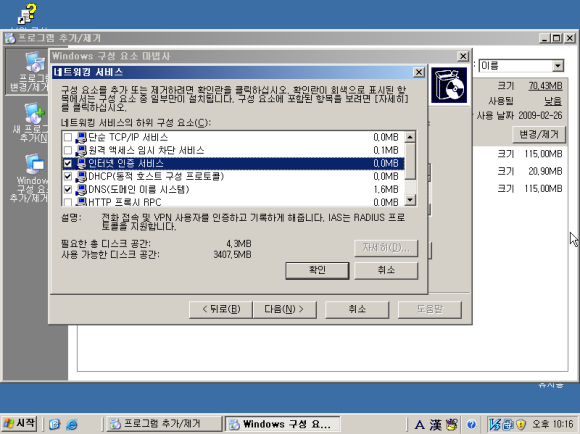Click the 프로그램 추가/제거 title bar icon
This screenshot has width=580, height=434.
point(10,38)
